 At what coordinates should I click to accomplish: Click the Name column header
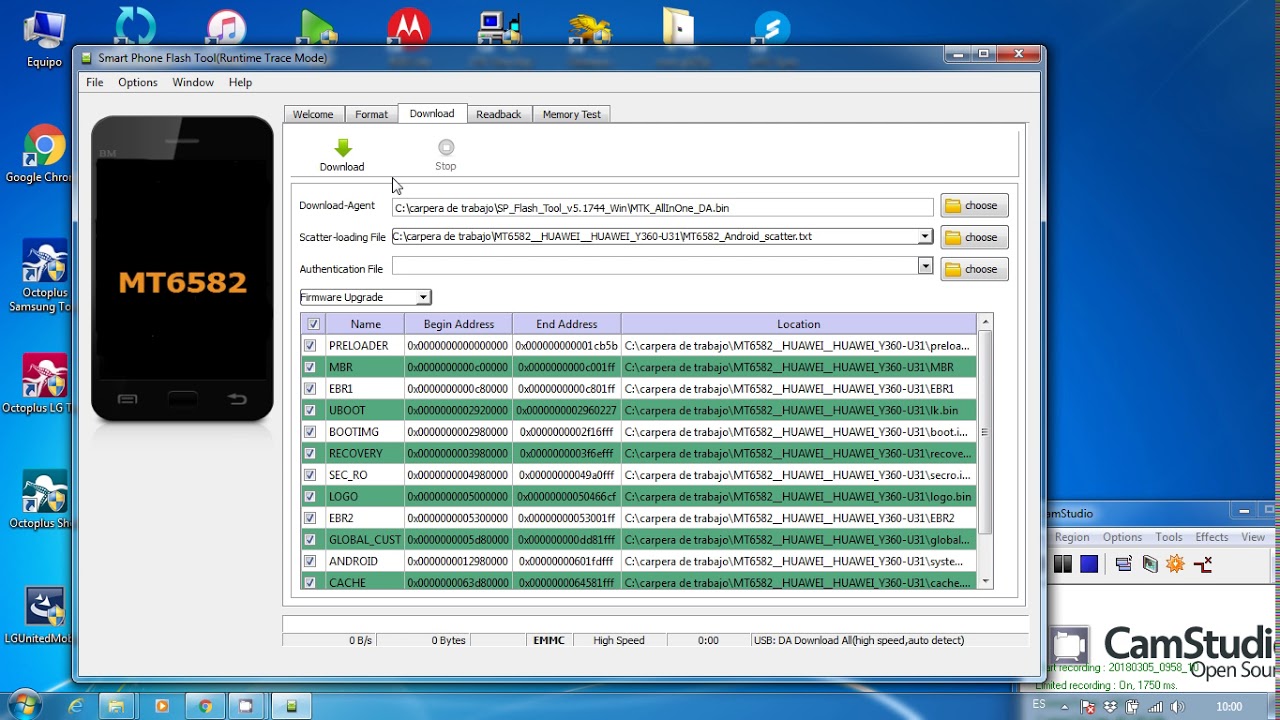(x=365, y=324)
